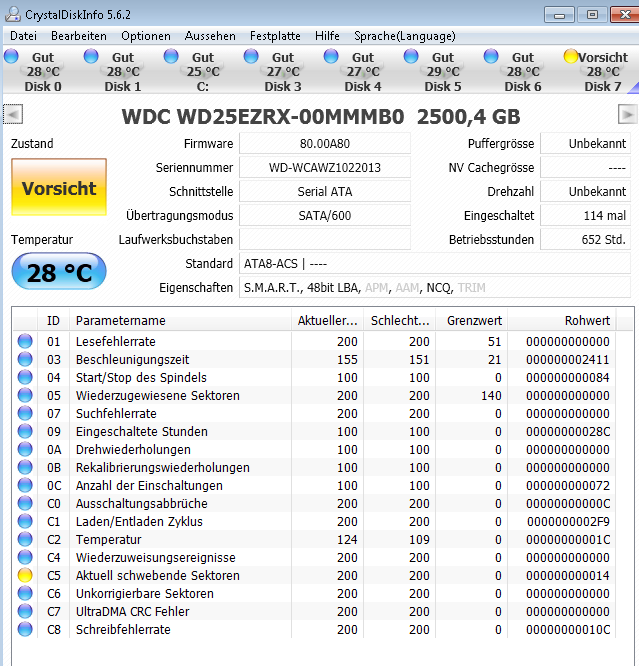Viewport: 639px width, 666px height.
Task: Click the ID column header
Action: pos(54,321)
